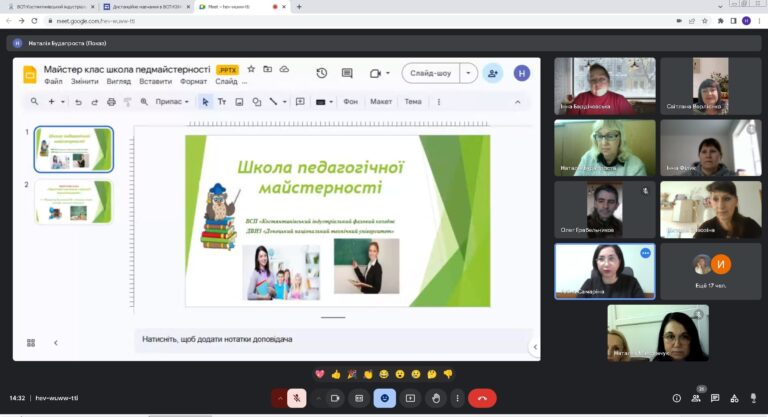Toggle screen presentation button

click(410, 398)
